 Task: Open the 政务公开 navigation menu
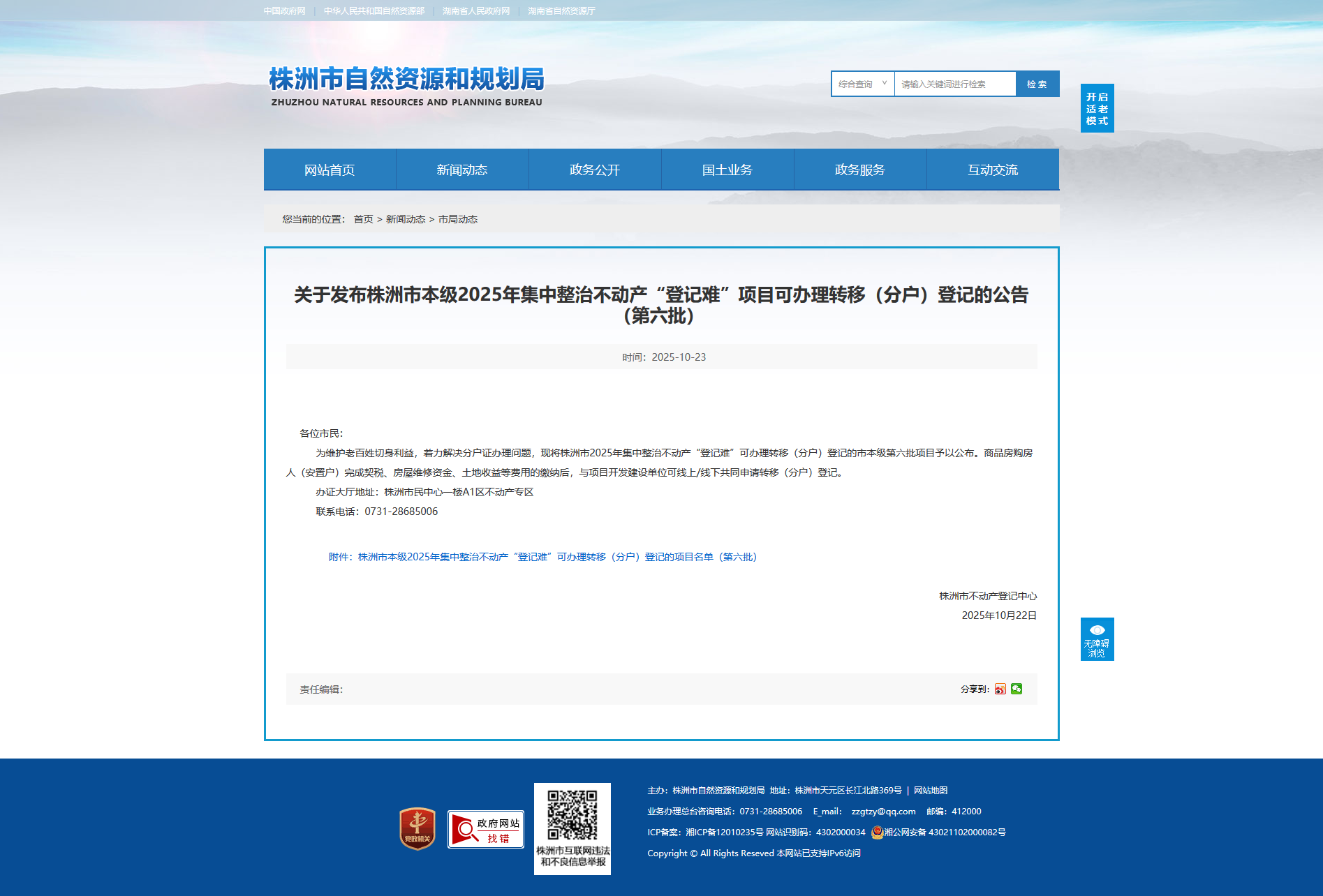point(595,170)
